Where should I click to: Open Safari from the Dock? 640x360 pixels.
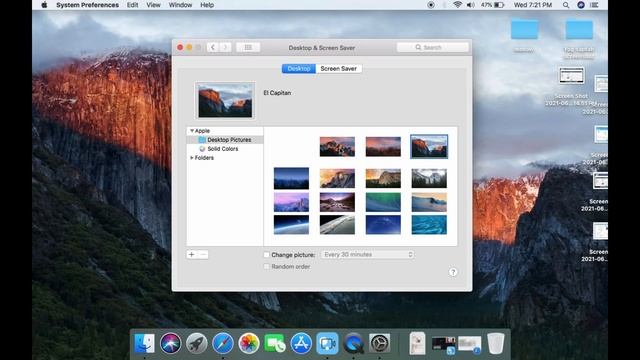click(223, 343)
